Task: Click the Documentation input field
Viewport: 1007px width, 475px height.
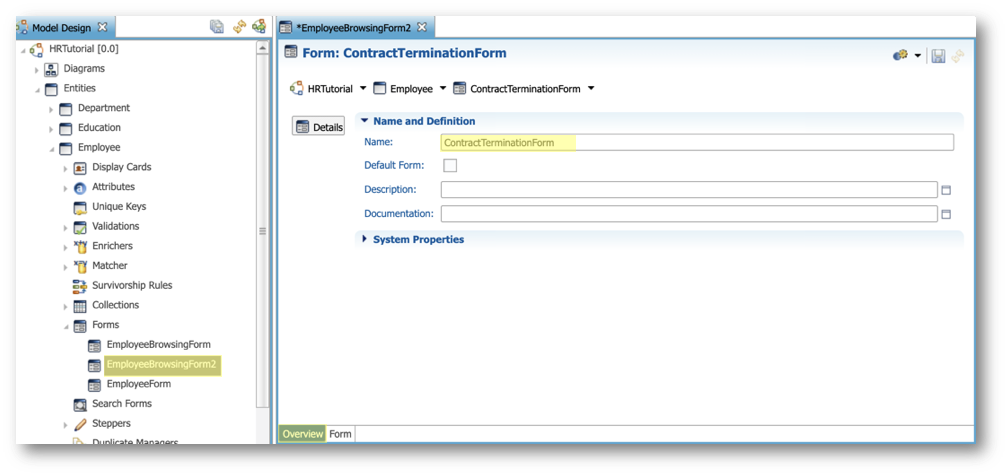Action: 688,214
